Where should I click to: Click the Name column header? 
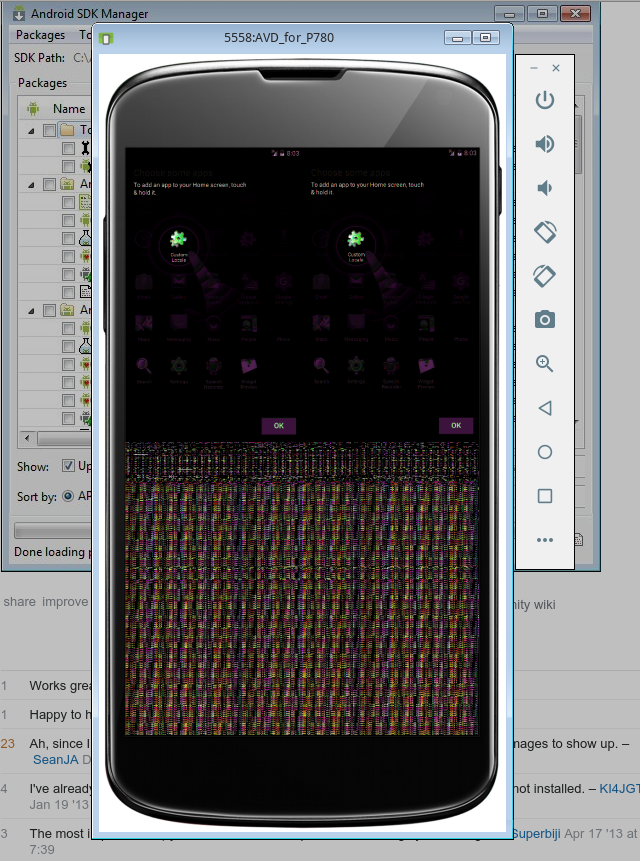[69, 109]
